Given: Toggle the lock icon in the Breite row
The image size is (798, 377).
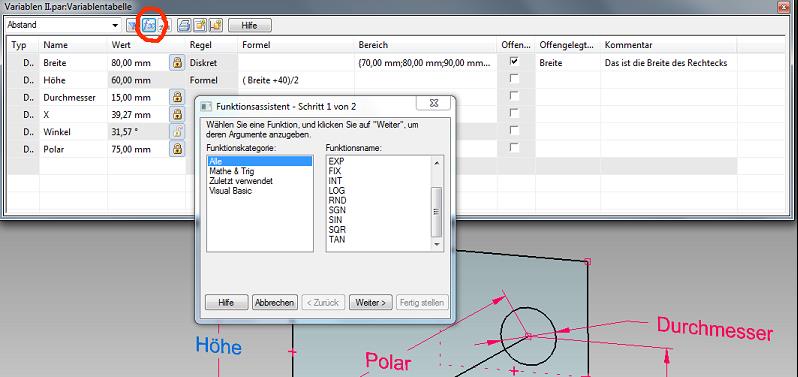Looking at the screenshot, I should click(177, 63).
